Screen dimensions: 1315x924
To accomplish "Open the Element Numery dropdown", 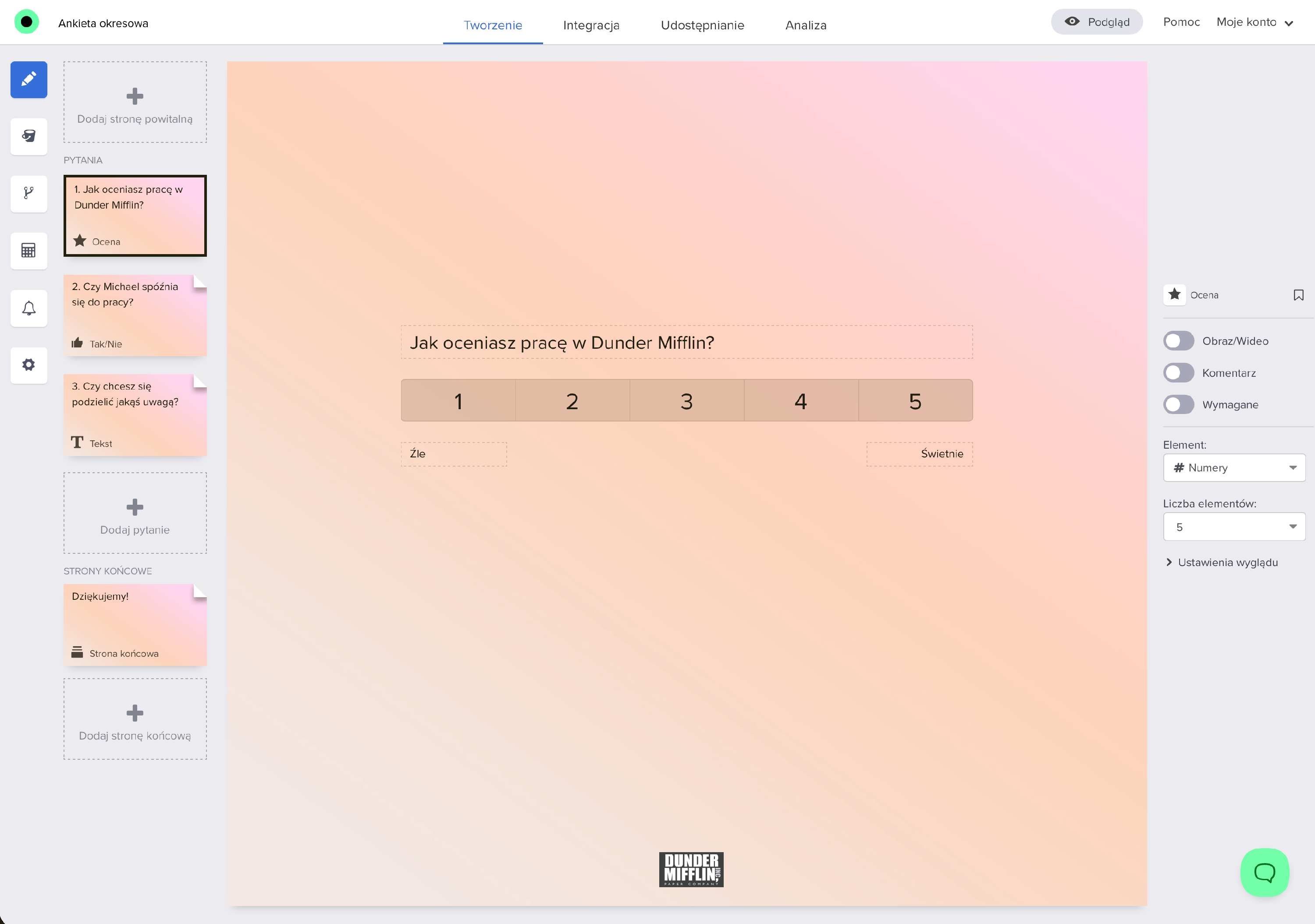I will tap(1233, 468).
